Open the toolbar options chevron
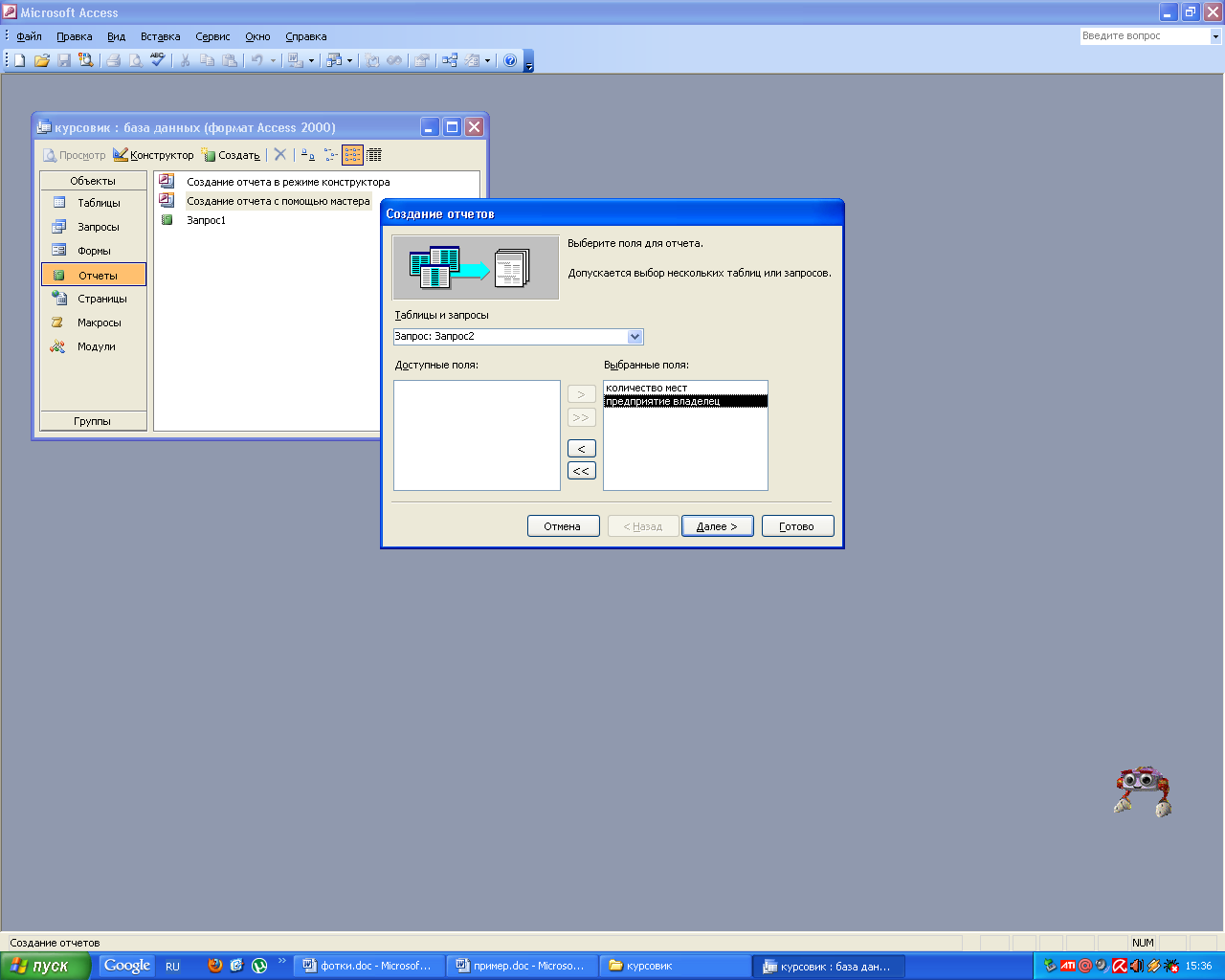 click(529, 61)
